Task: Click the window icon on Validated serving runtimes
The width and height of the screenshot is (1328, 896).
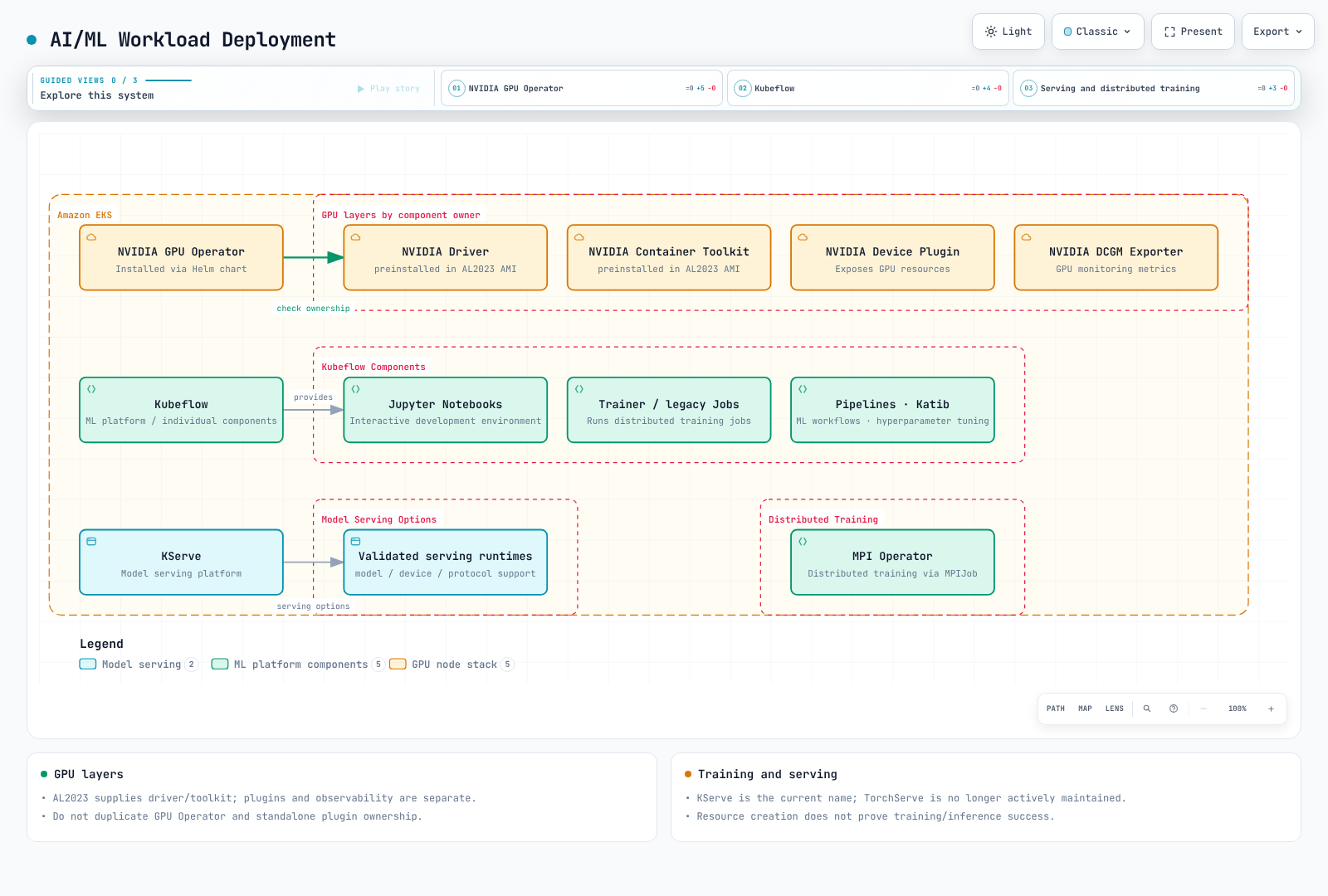Action: click(356, 542)
